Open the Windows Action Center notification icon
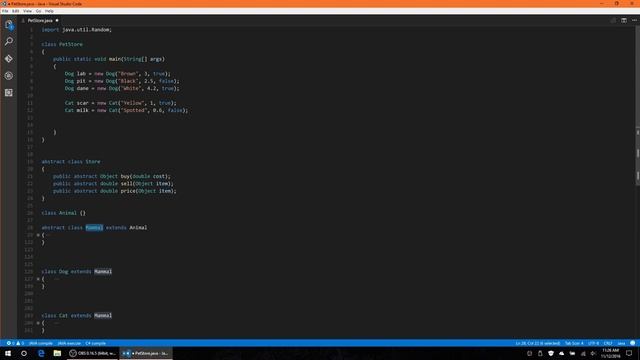The image size is (640, 360). tap(629, 353)
